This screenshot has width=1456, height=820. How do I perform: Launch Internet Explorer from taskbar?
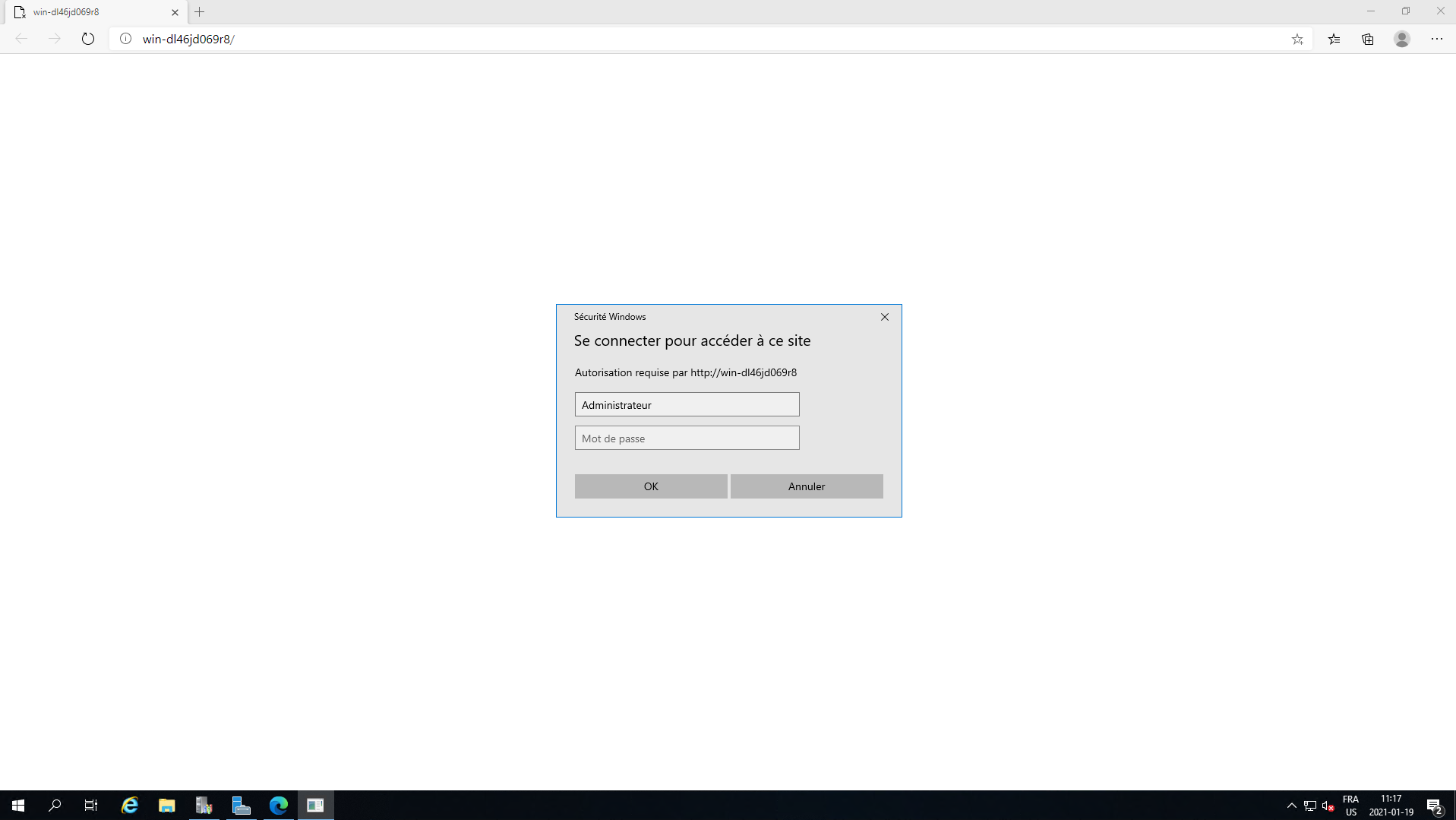[x=130, y=806]
